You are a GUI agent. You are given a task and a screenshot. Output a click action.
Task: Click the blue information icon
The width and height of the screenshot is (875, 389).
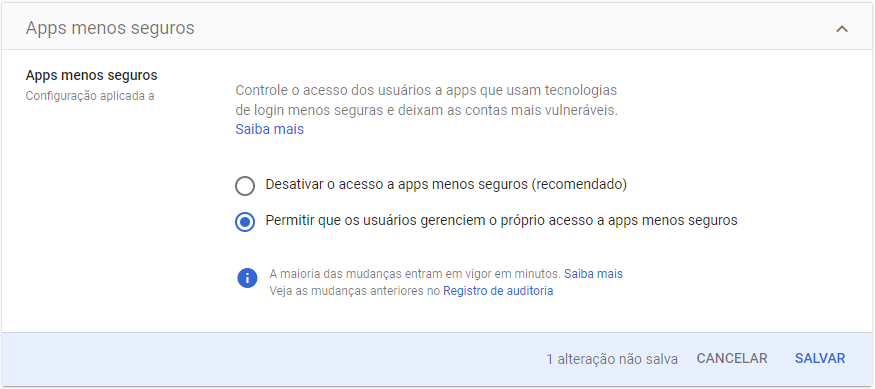(247, 278)
